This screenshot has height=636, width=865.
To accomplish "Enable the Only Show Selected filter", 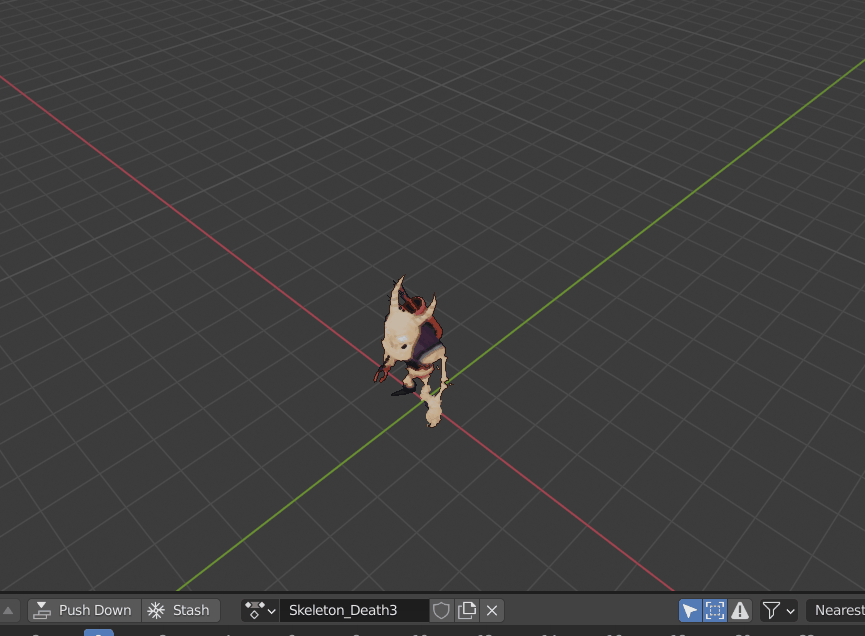I will pos(691,610).
